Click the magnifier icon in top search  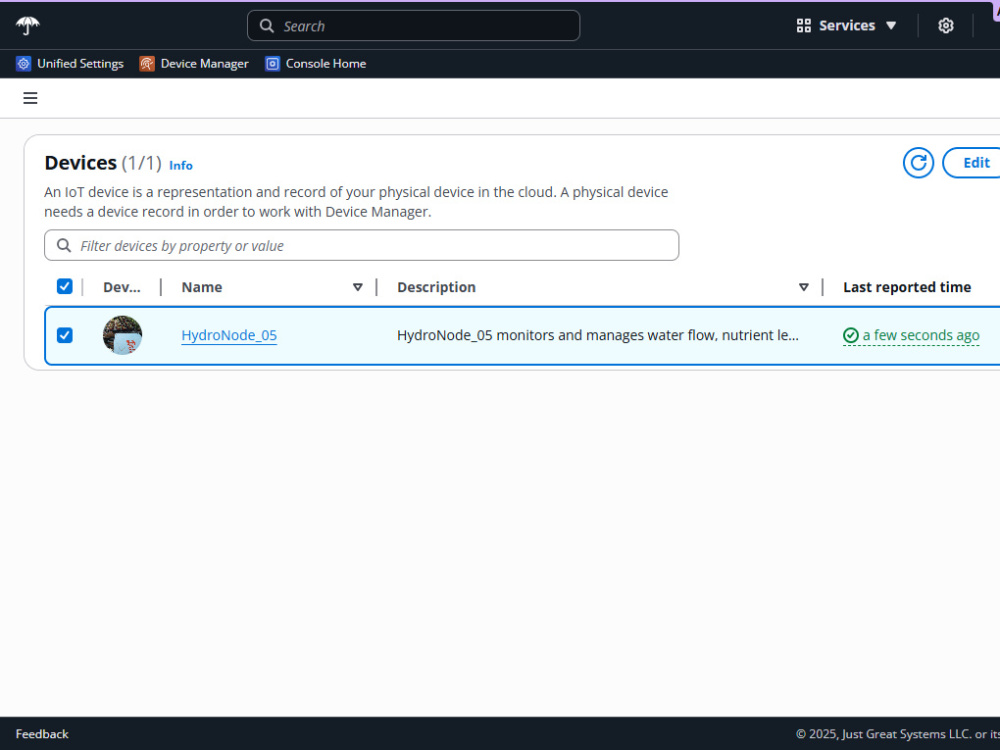tap(267, 26)
